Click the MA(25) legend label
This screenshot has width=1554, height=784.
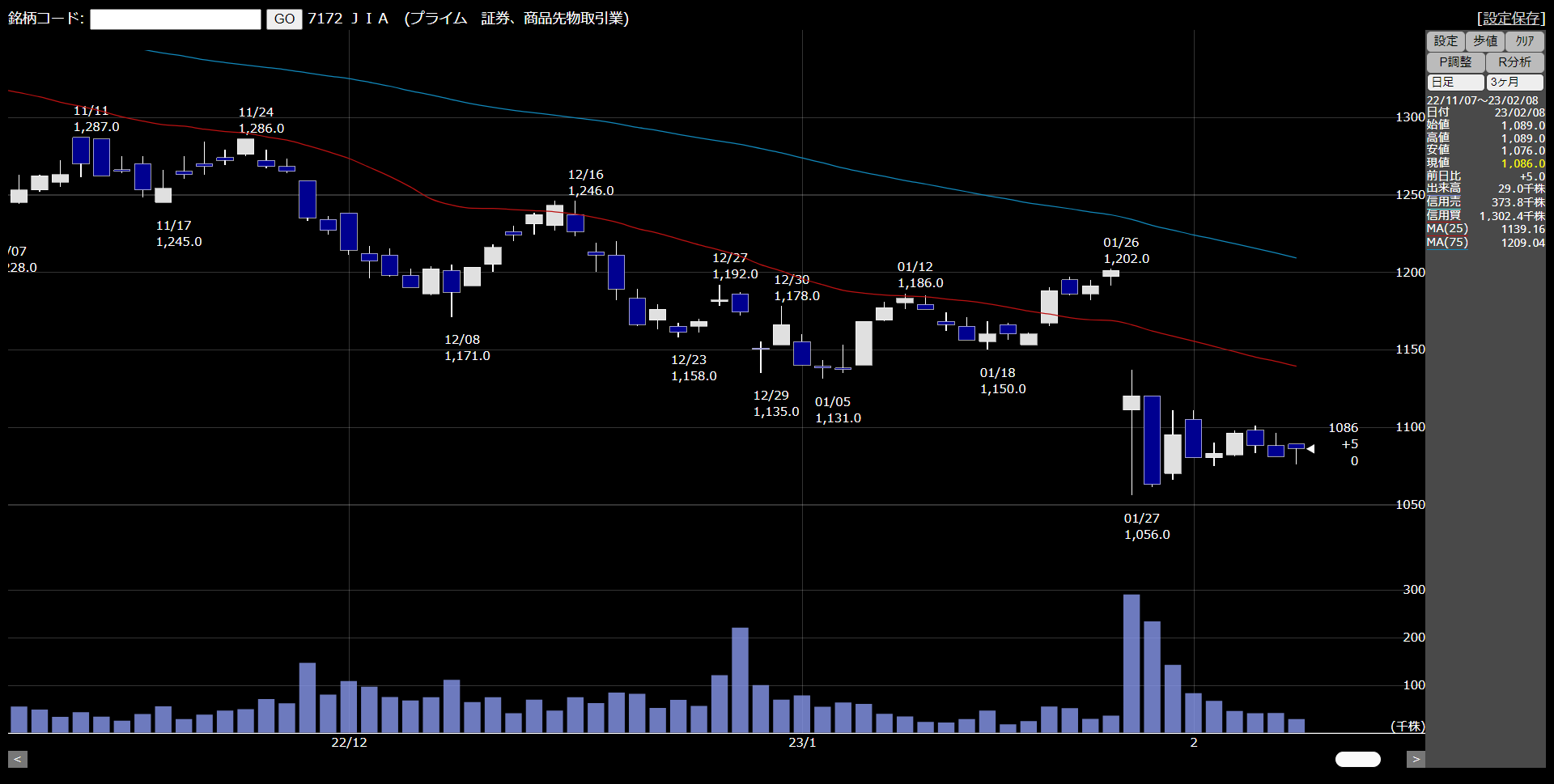coord(1447,229)
